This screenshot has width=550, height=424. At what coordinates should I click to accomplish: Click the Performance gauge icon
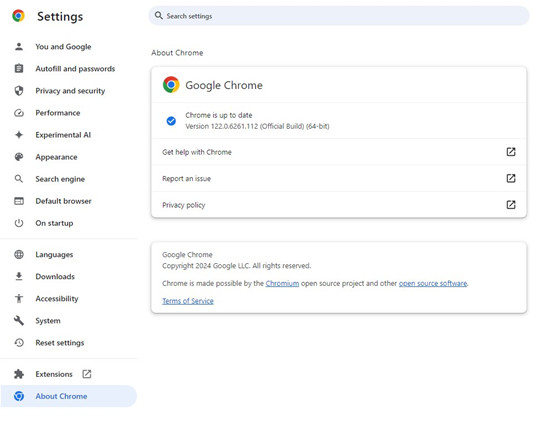point(19,113)
